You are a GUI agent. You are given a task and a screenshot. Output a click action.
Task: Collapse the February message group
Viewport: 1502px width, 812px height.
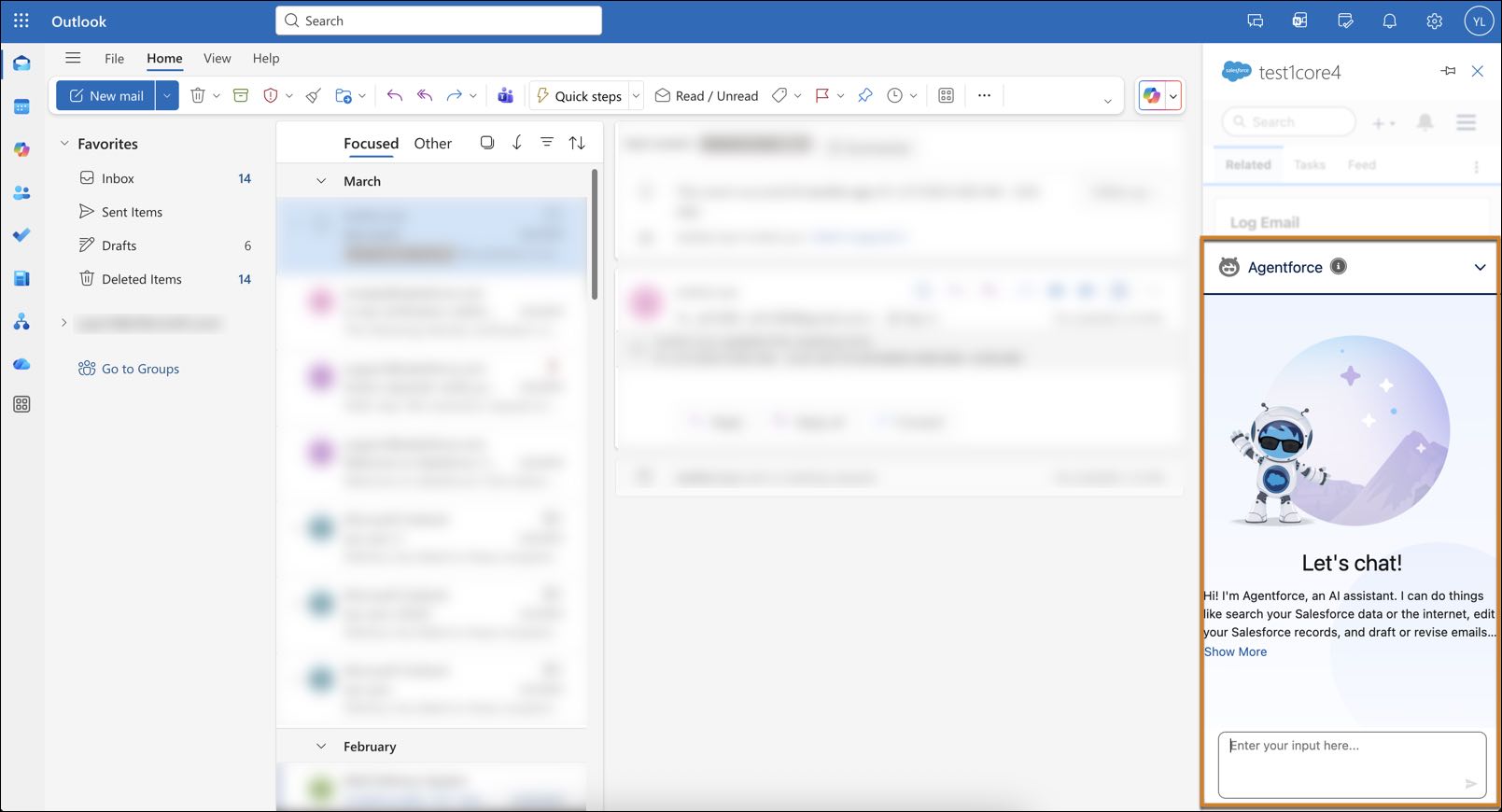321,747
